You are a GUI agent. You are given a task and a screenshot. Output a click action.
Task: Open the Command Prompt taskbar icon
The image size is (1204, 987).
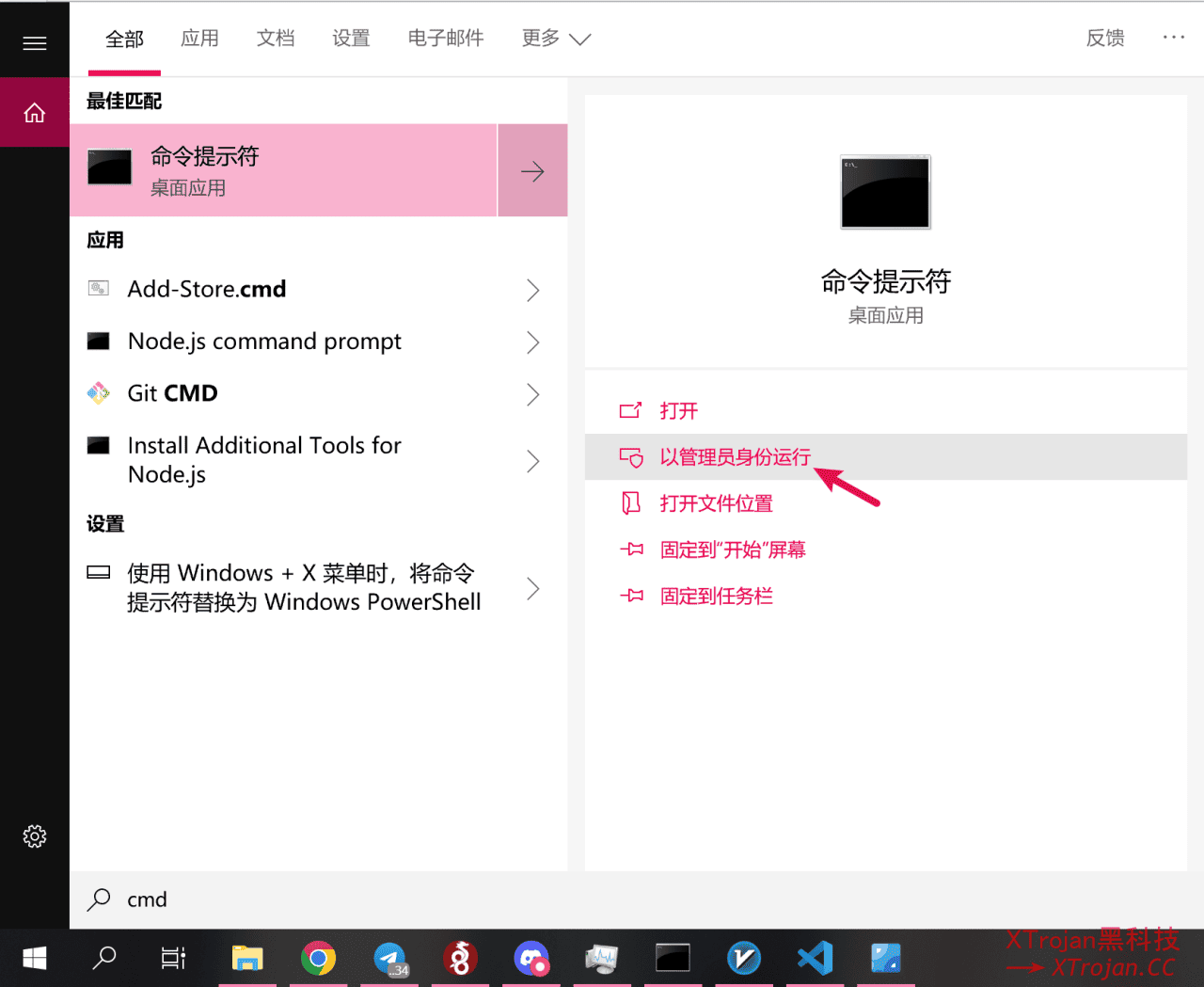pyautogui.click(x=673, y=959)
